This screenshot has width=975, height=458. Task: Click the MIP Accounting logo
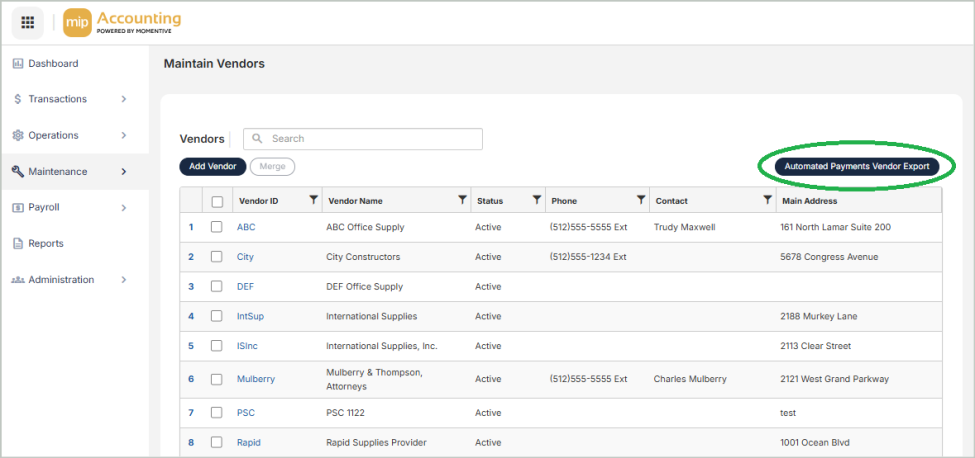click(x=122, y=23)
